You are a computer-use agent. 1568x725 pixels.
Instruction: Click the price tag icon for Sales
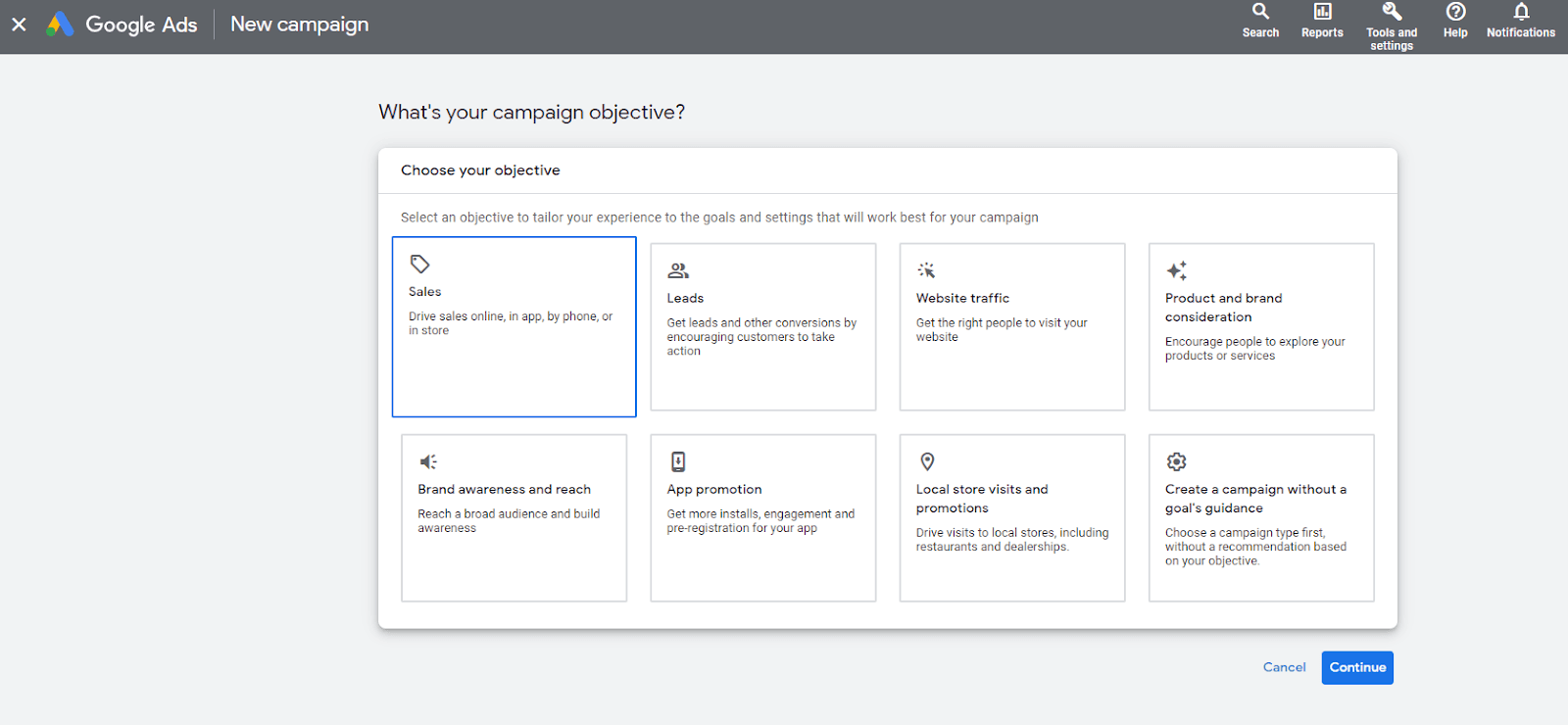click(x=420, y=265)
